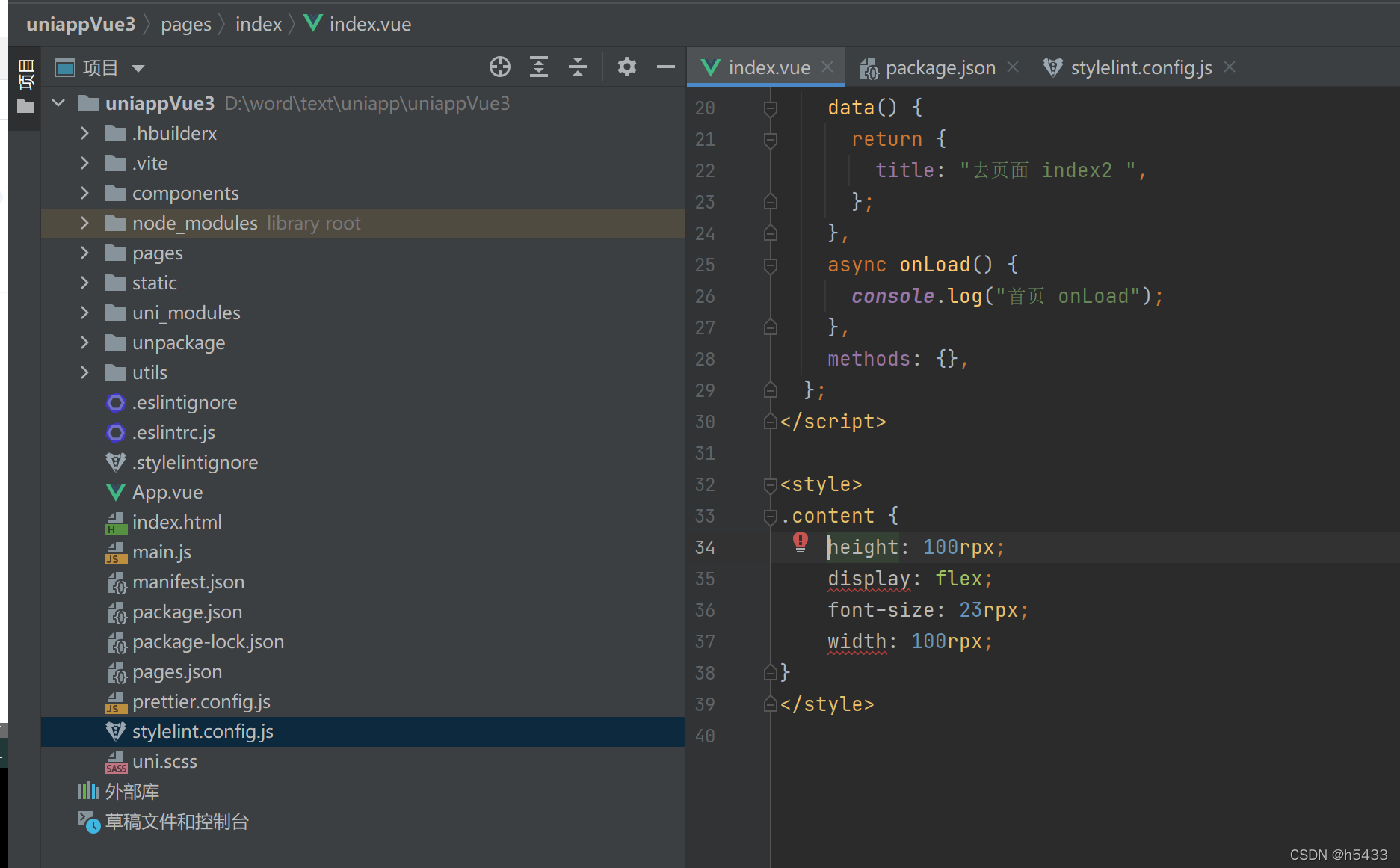The height and width of the screenshot is (868, 1400).
Task: Click the uni.scss SASS icon
Action: [116, 762]
